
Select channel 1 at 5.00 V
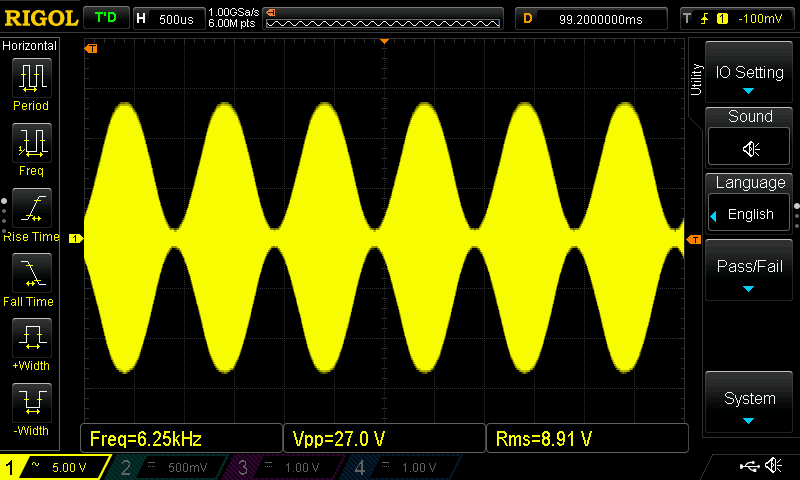click(x=54, y=467)
